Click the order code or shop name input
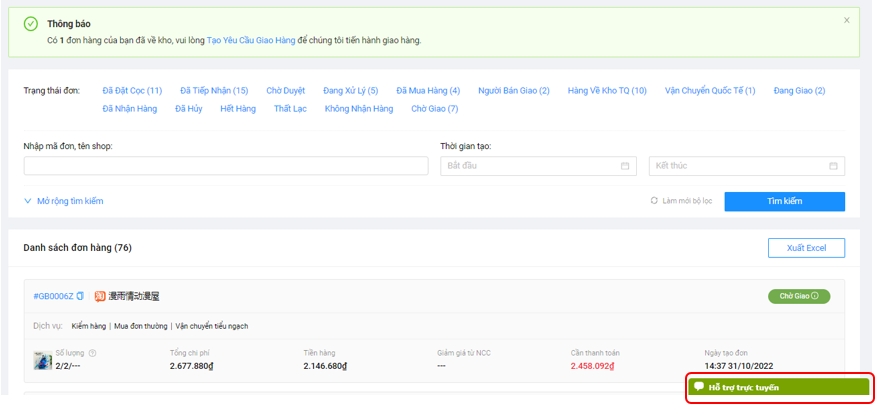Screen dimensions: 883x416 [x=226, y=166]
